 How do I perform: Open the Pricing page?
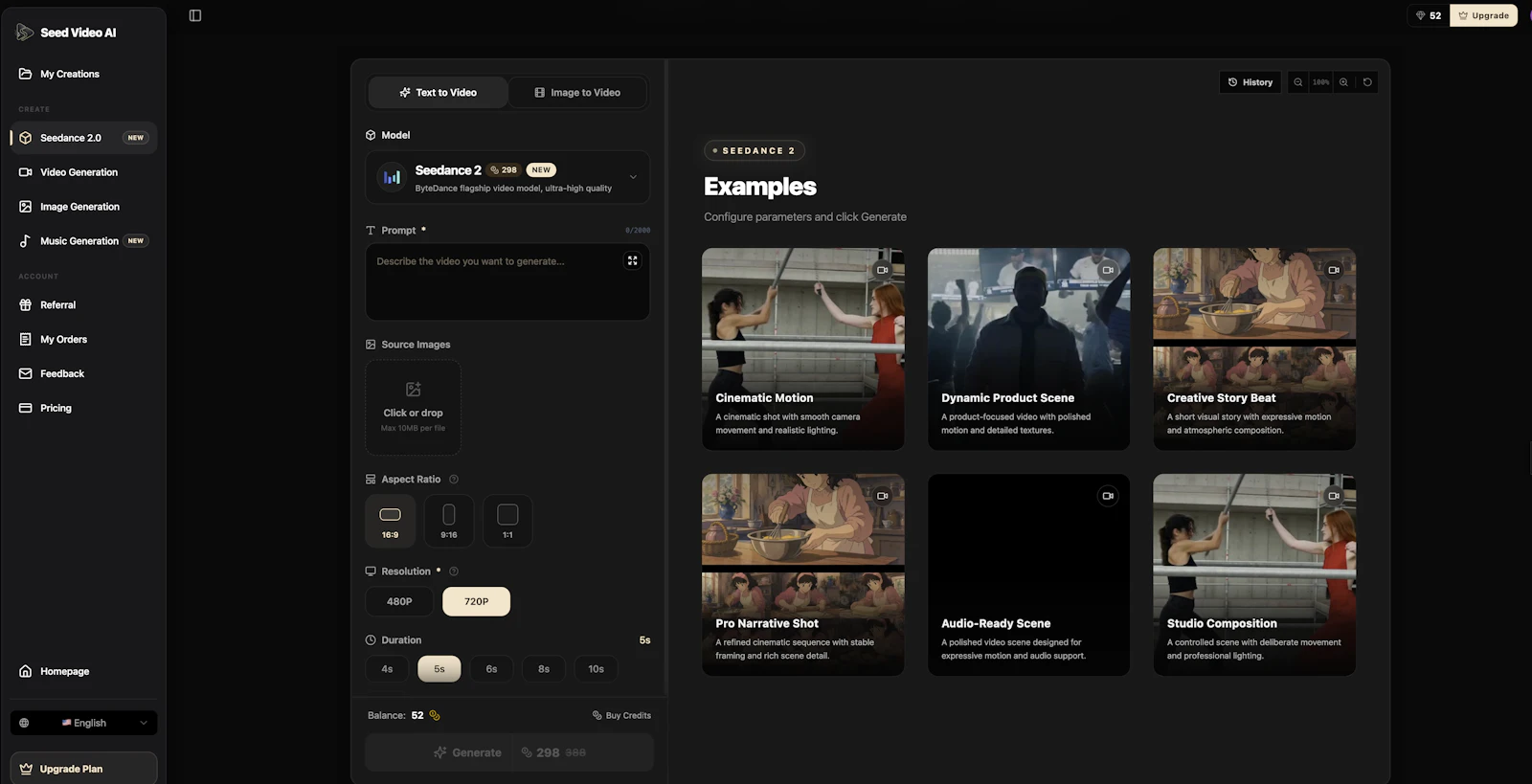(x=83, y=409)
